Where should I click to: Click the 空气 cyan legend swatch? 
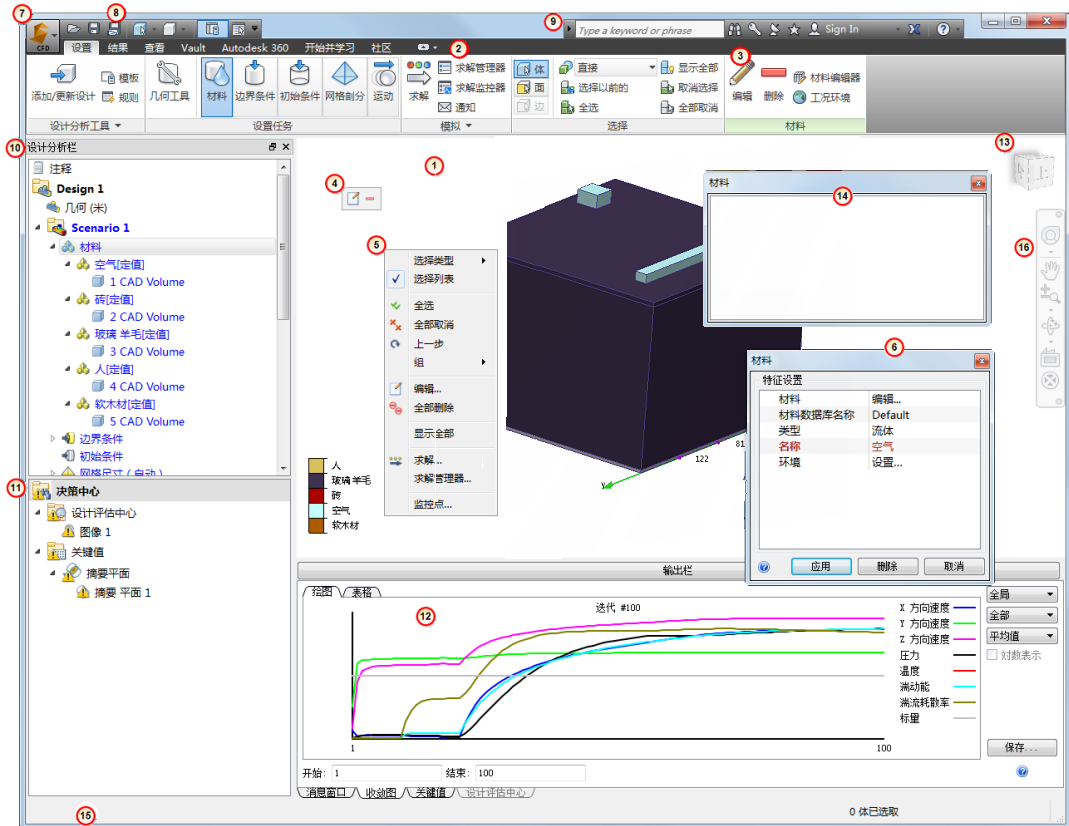[x=317, y=510]
